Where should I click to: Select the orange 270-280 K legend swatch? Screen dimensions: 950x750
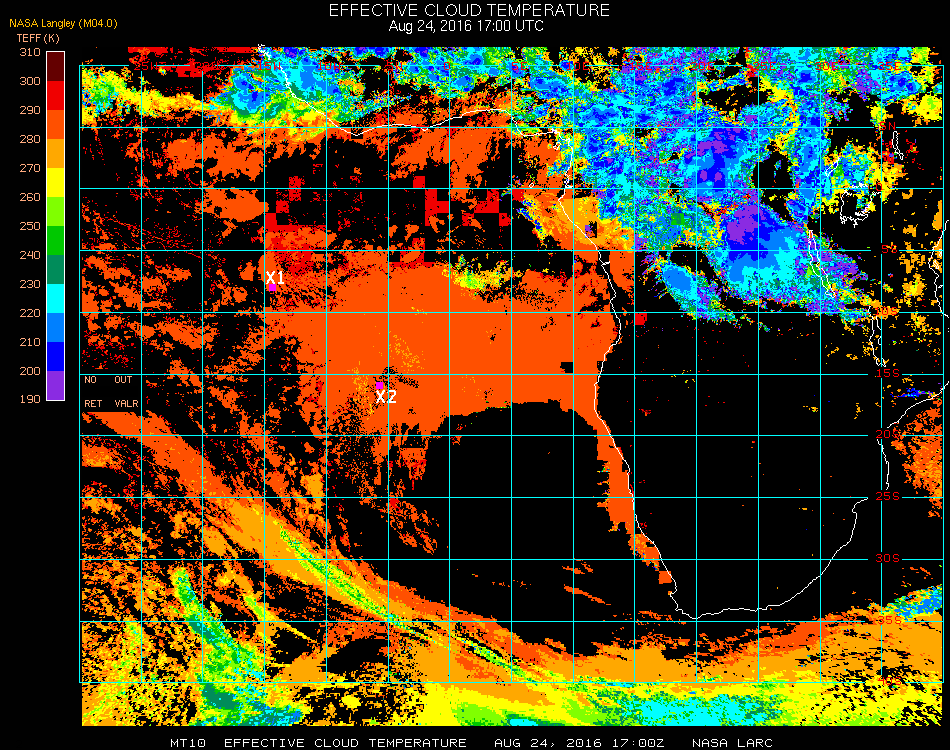[x=55, y=153]
